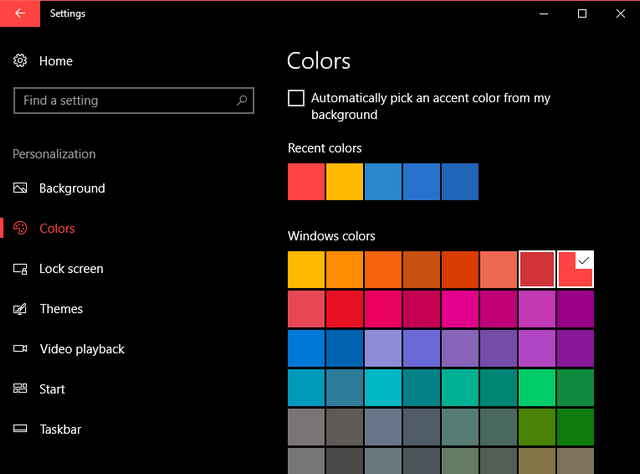Screen dimensions: 640x474
Task: Open Taskbar settings page
Action: [60, 429]
